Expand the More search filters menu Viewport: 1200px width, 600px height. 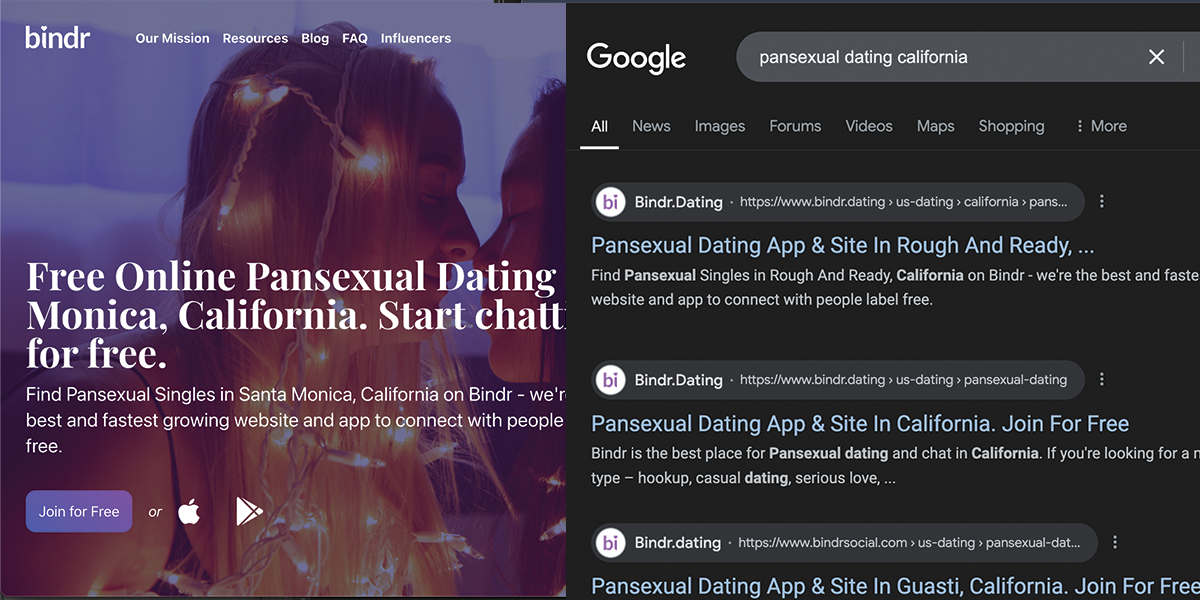coord(1100,126)
